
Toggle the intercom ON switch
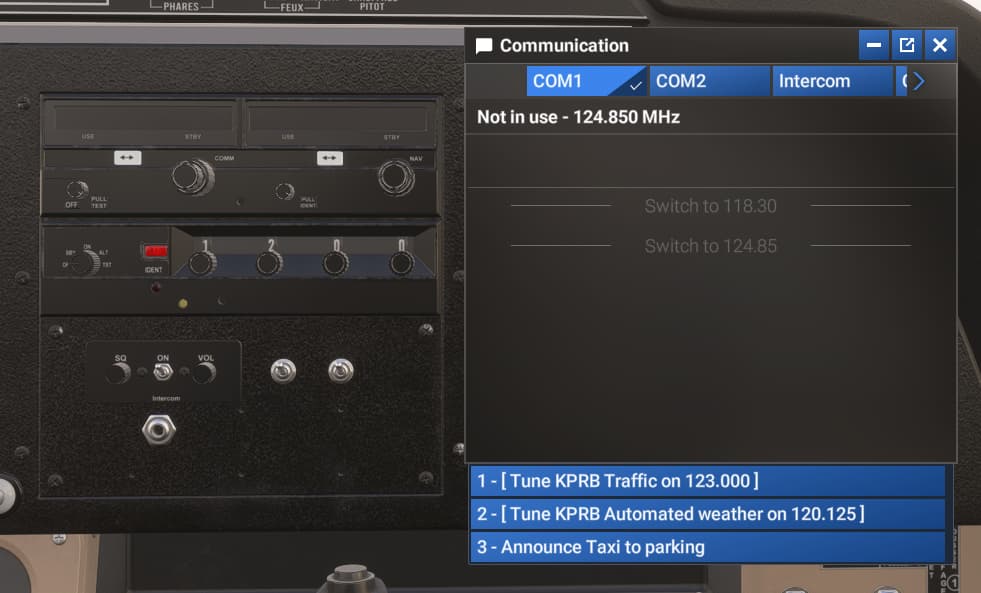pos(162,372)
